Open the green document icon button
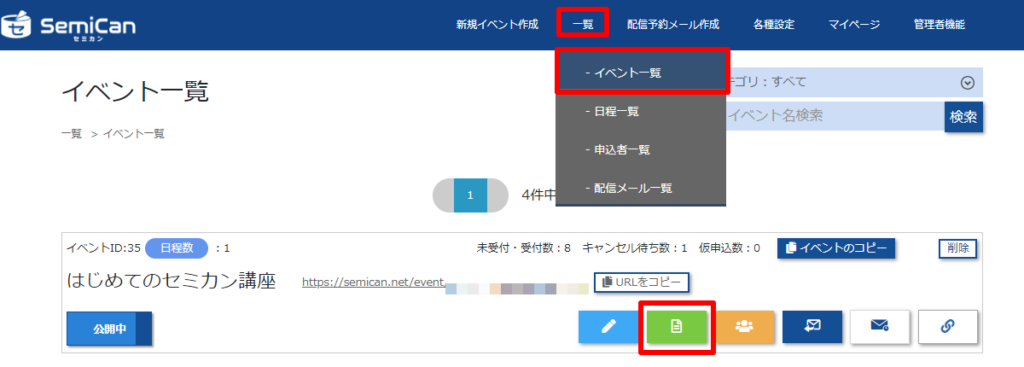 click(677, 327)
